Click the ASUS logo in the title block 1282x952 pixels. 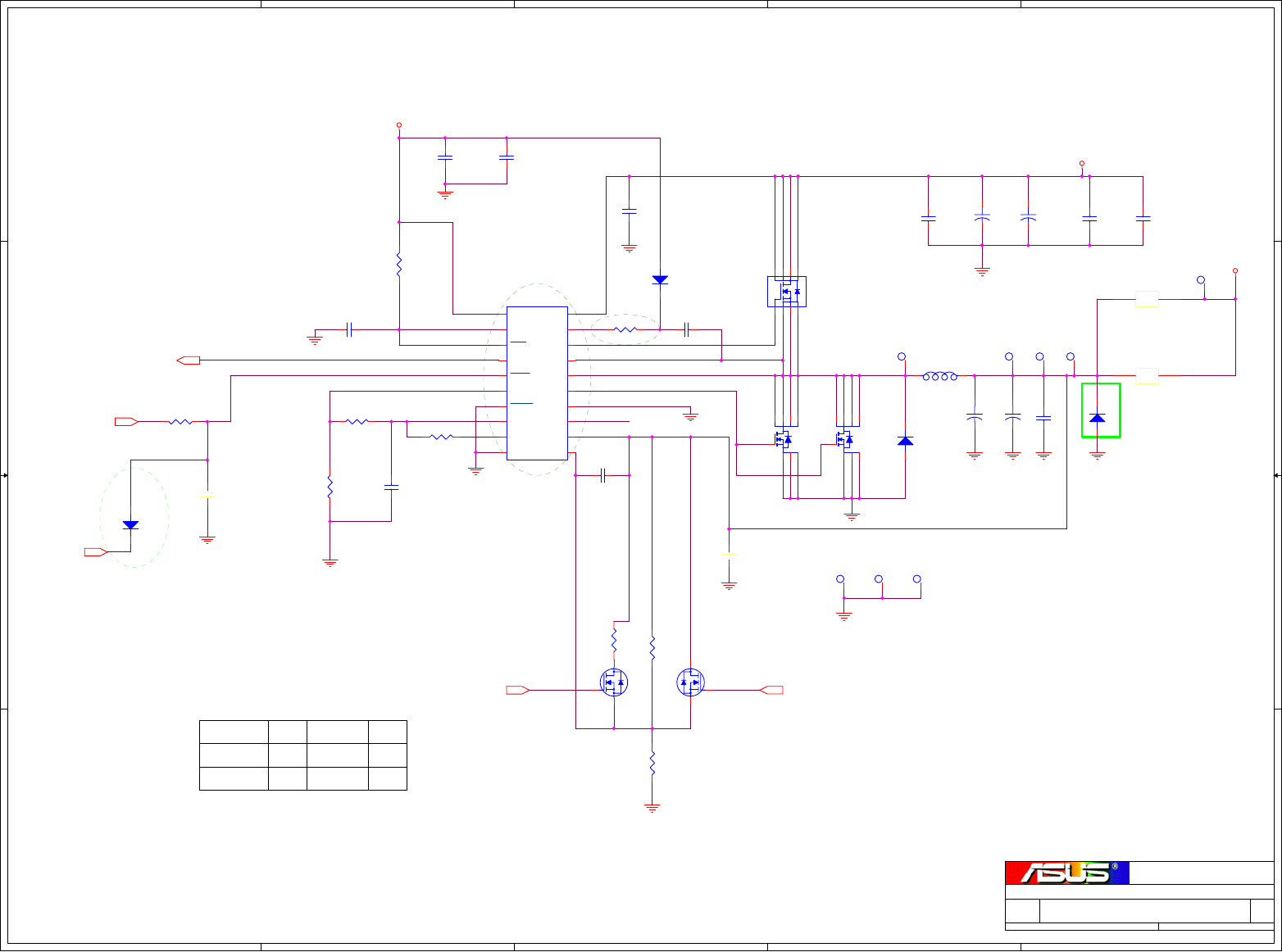tap(1067, 873)
